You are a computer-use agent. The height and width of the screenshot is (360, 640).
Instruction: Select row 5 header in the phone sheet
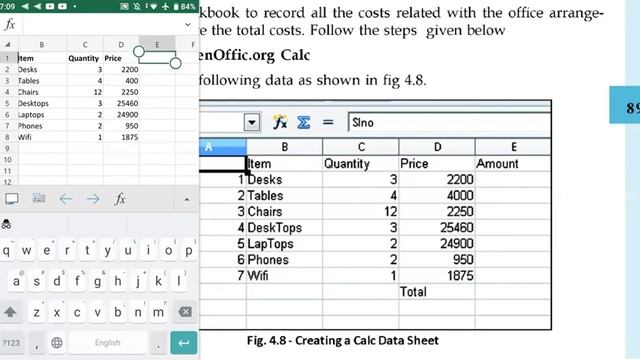7,103
